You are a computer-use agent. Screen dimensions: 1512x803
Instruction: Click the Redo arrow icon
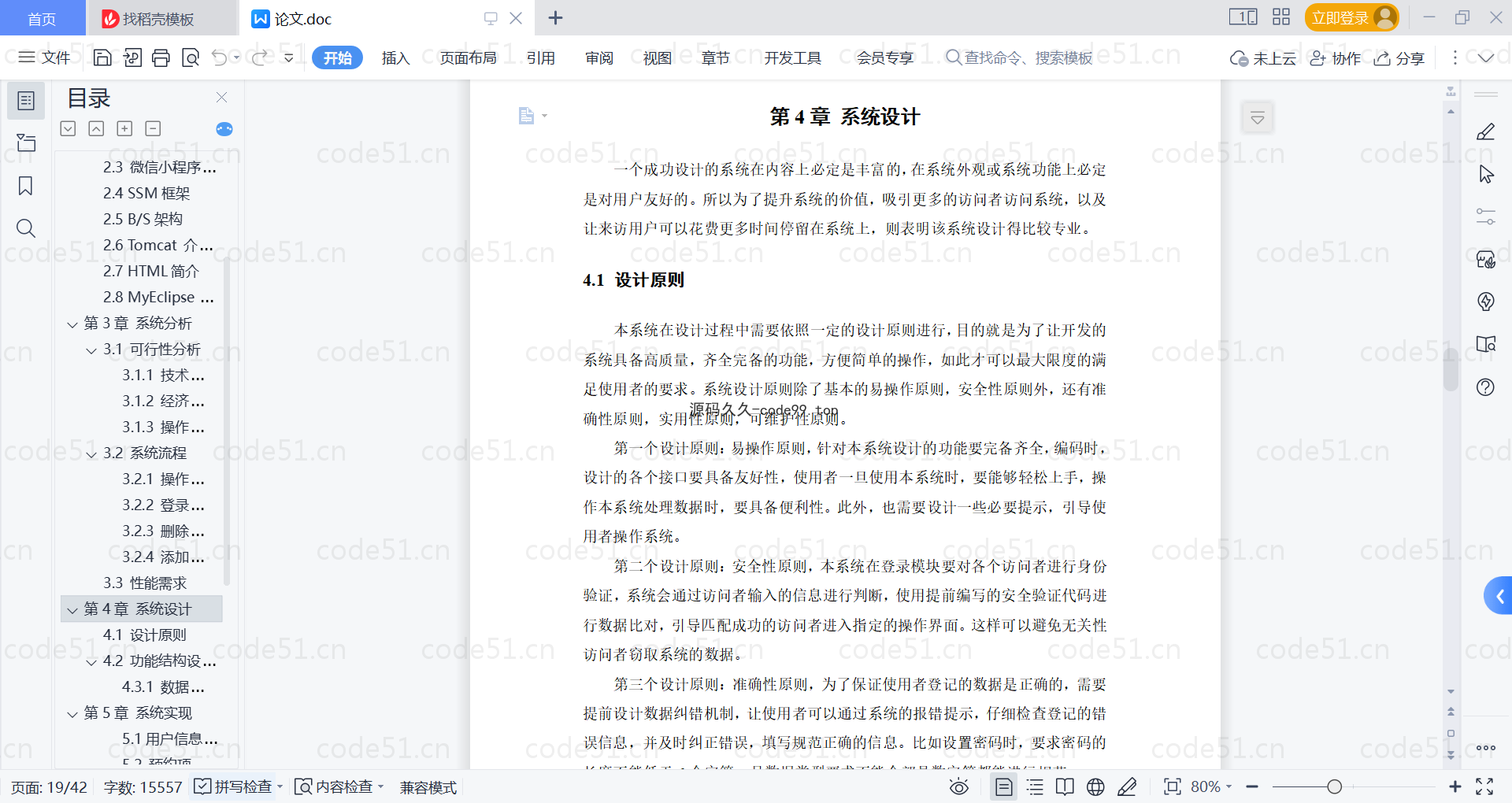coord(259,57)
